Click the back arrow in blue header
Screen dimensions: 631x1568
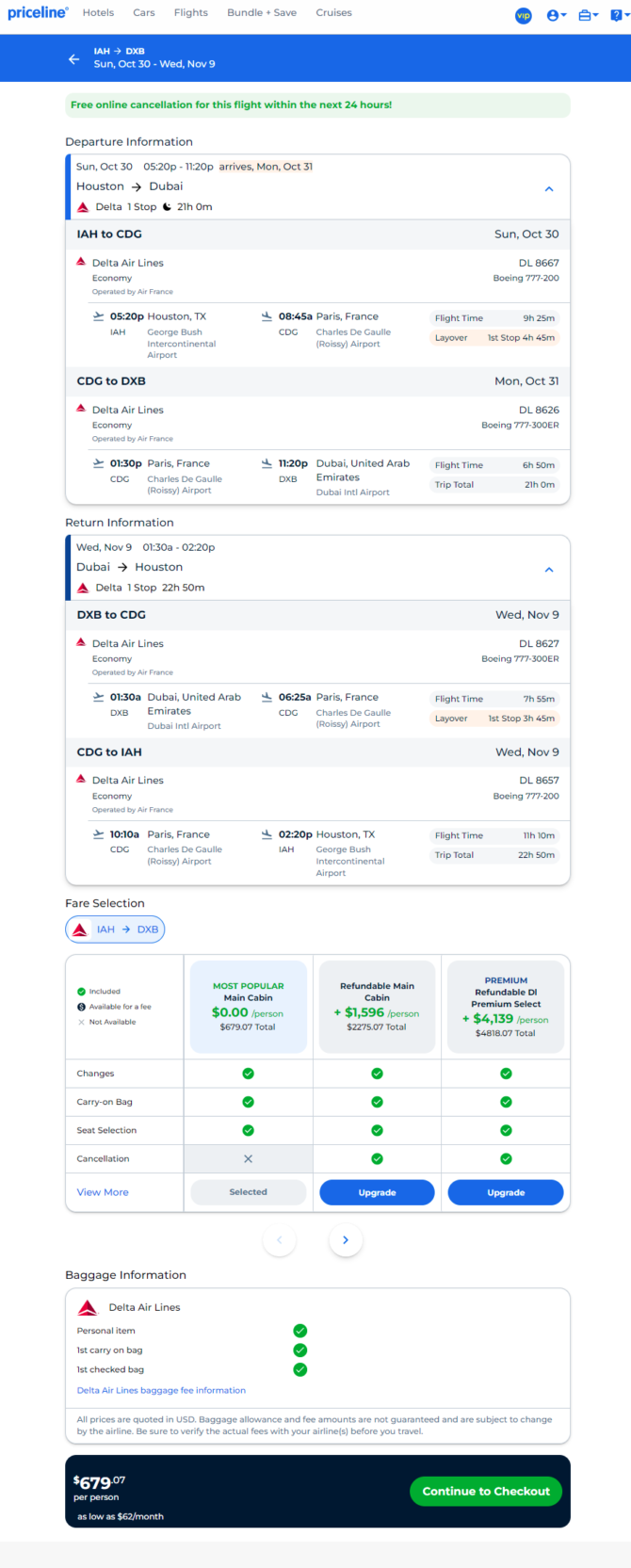pyautogui.click(x=73, y=58)
